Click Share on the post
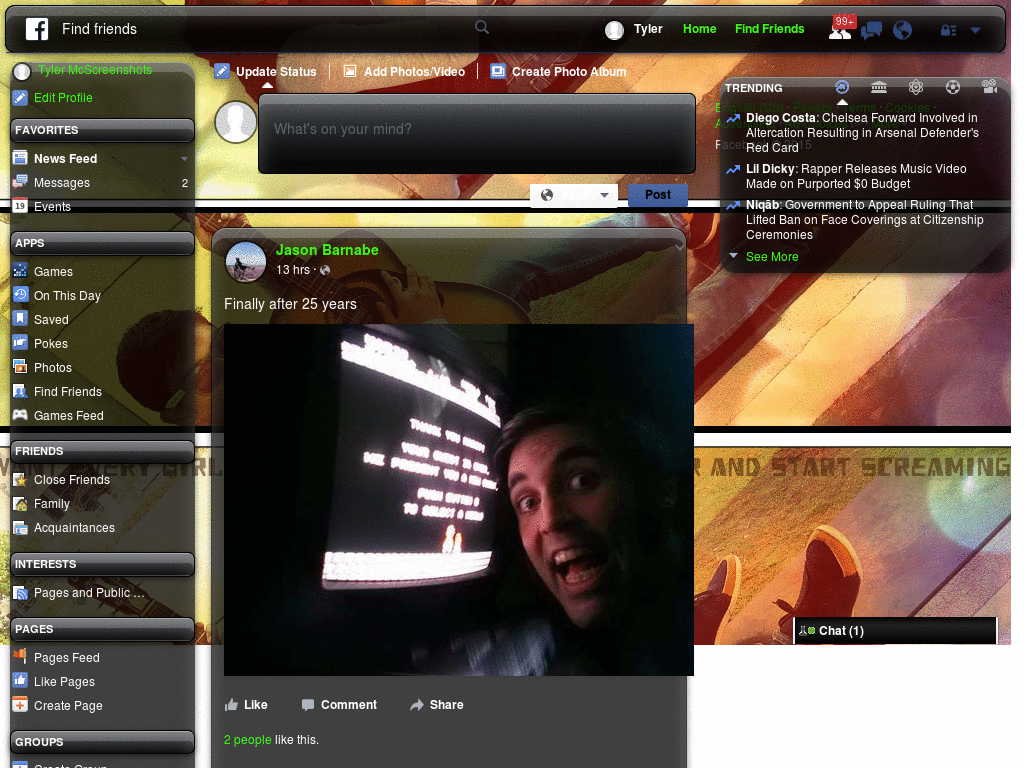 click(437, 705)
